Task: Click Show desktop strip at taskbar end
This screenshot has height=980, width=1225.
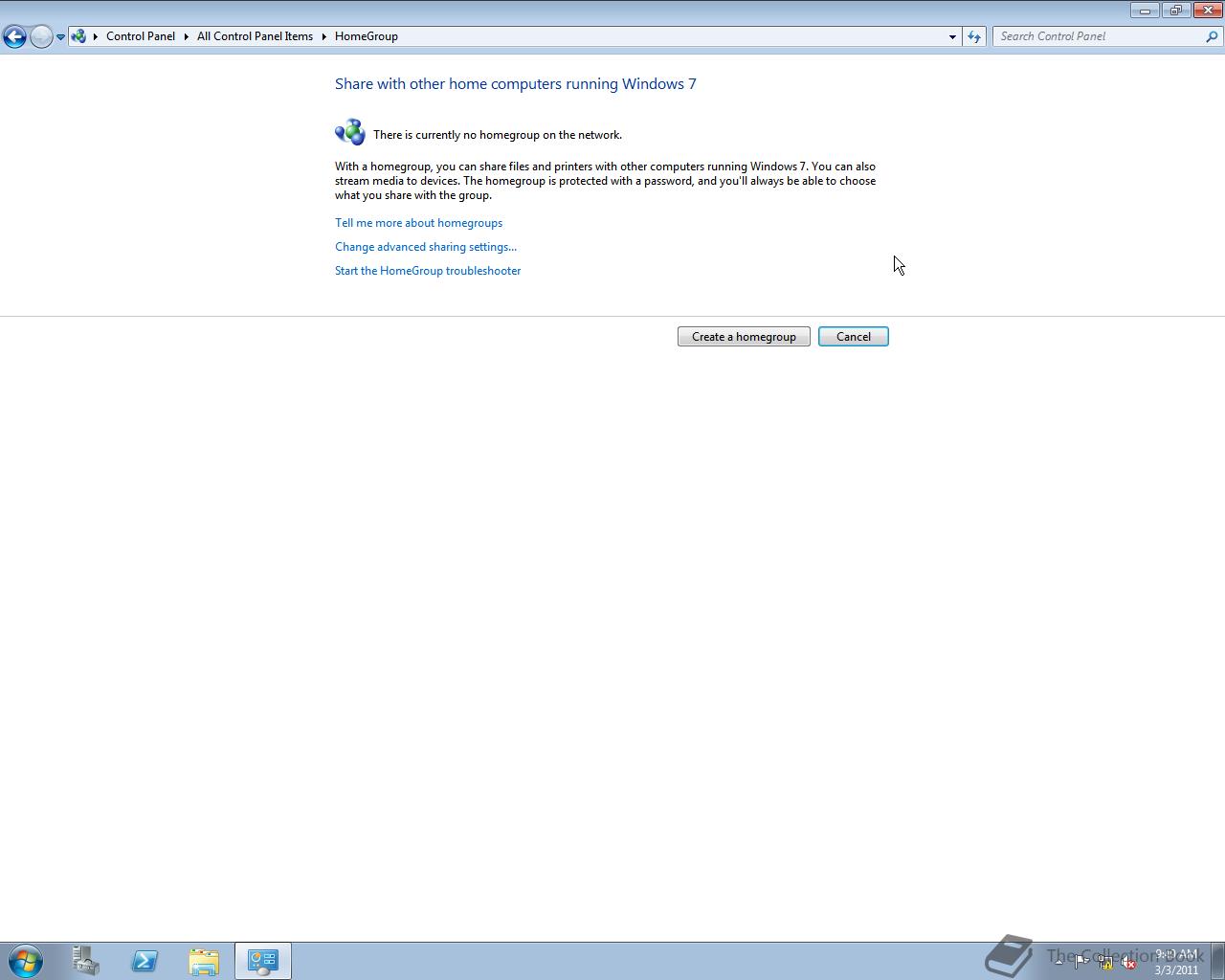Action: pos(1217,961)
